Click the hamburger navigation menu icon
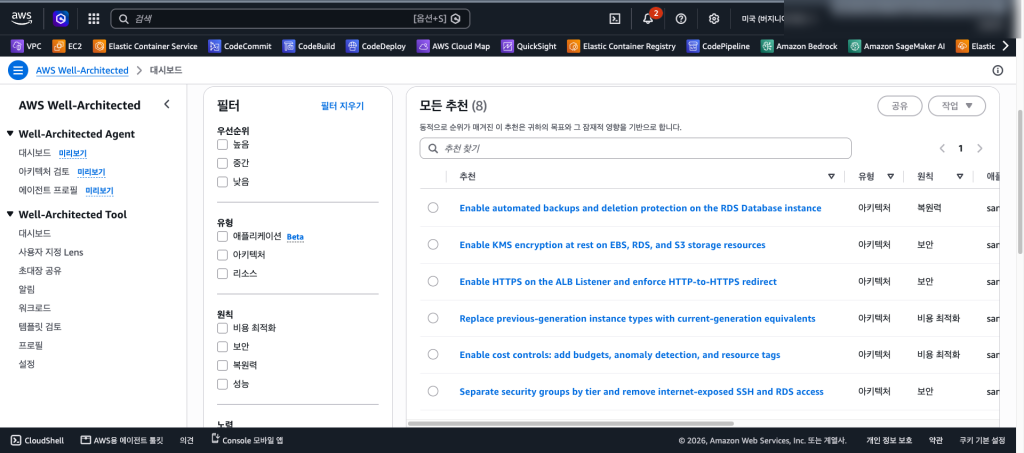 point(18,70)
